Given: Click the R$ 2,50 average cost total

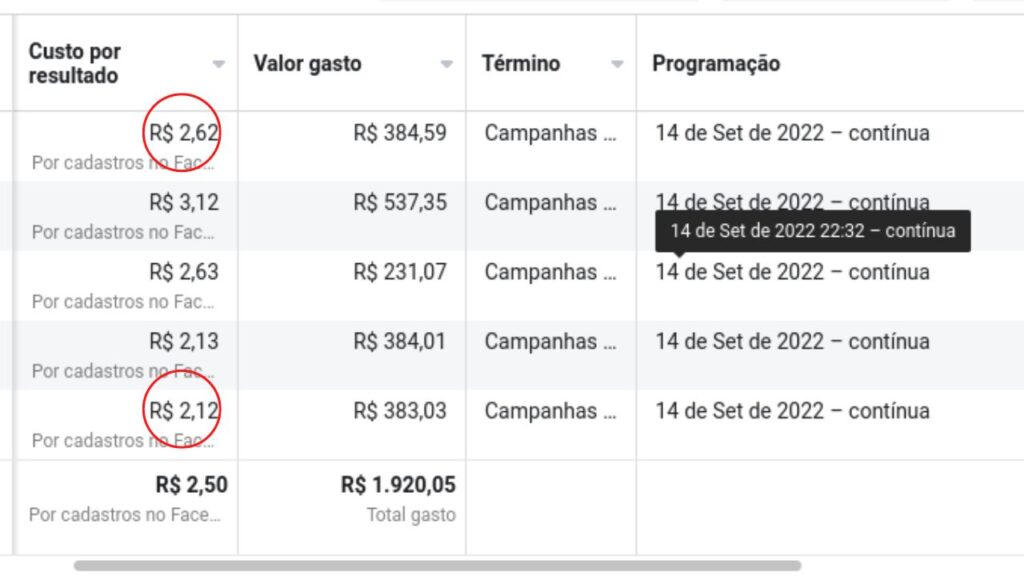Looking at the screenshot, I should [x=191, y=485].
